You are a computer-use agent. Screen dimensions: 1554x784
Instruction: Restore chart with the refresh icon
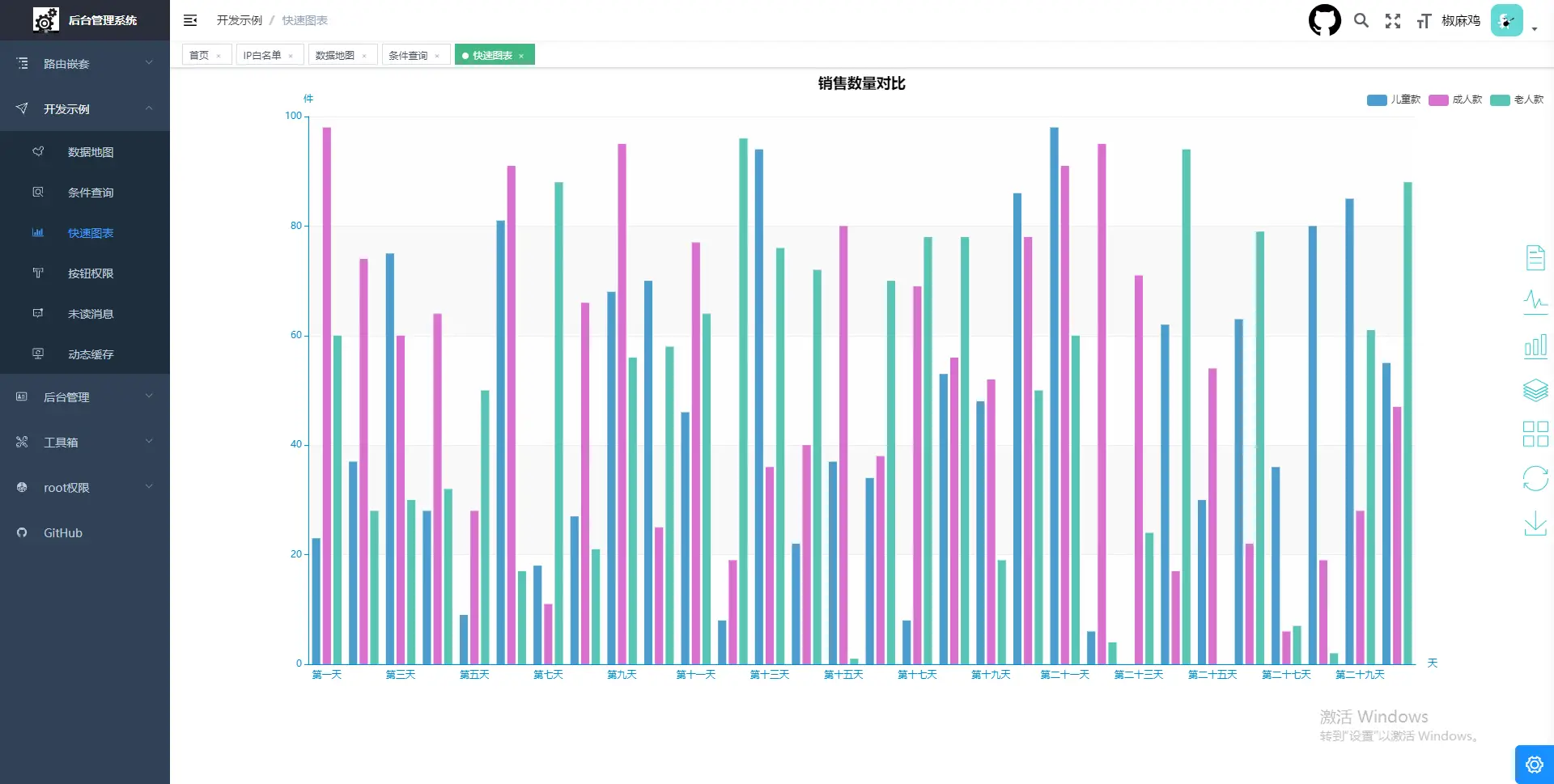[x=1535, y=478]
